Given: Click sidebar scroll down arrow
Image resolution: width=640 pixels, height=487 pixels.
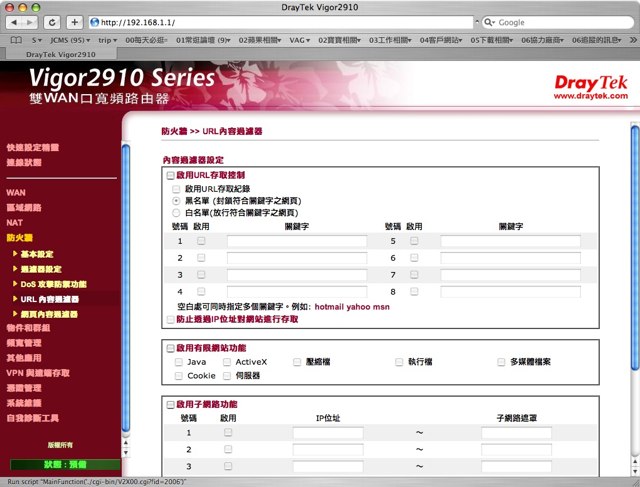Looking at the screenshot, I should coord(126,452).
